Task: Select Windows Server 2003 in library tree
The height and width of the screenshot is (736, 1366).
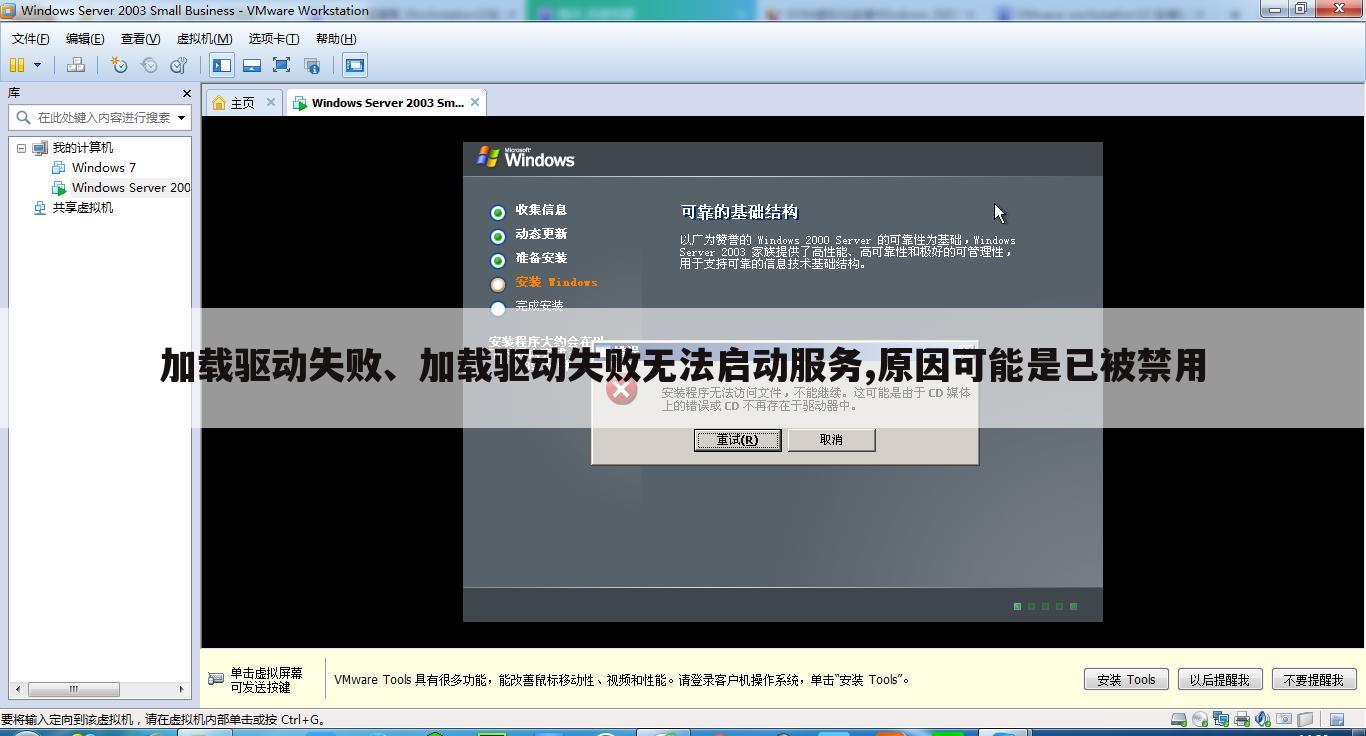Action: 131,187
